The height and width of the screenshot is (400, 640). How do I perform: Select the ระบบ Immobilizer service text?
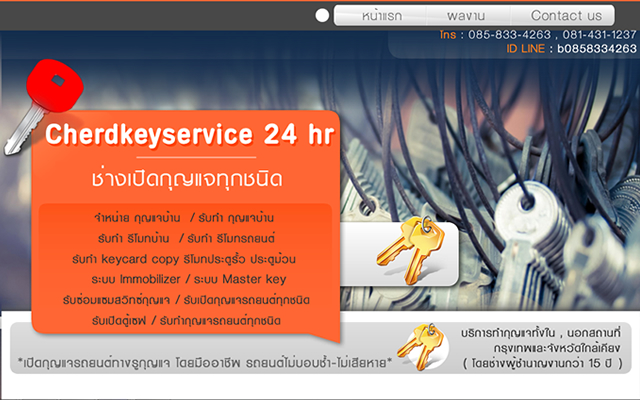pyautogui.click(x=136, y=279)
